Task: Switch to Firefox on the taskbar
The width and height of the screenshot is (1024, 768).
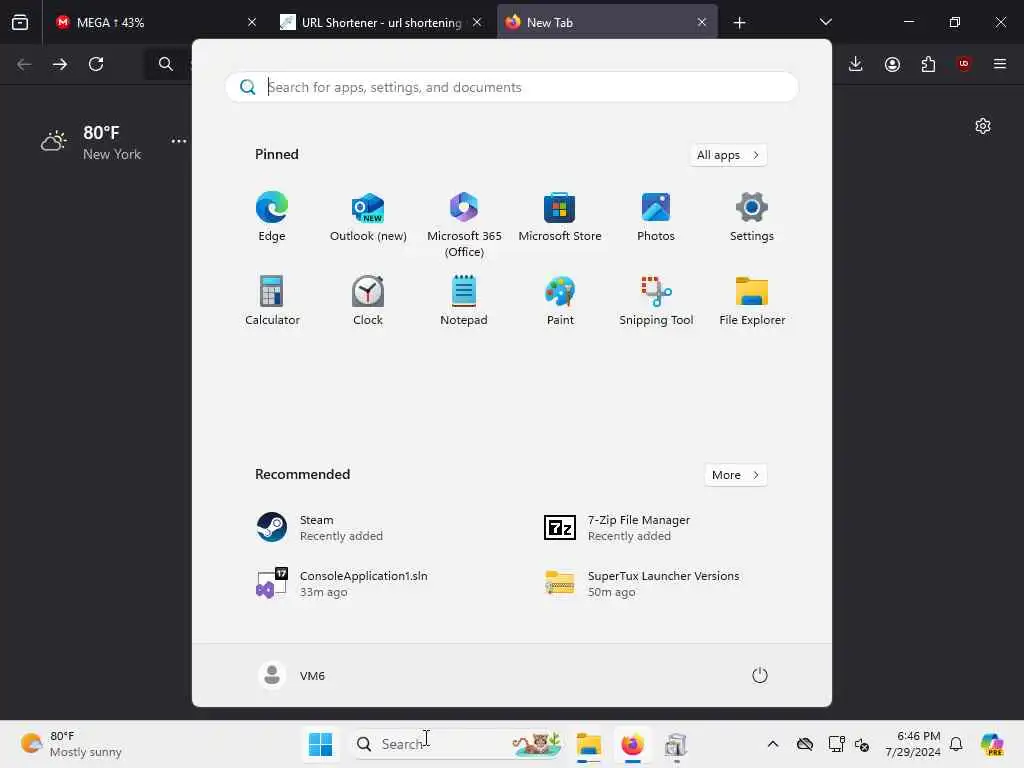Action: coord(632,744)
